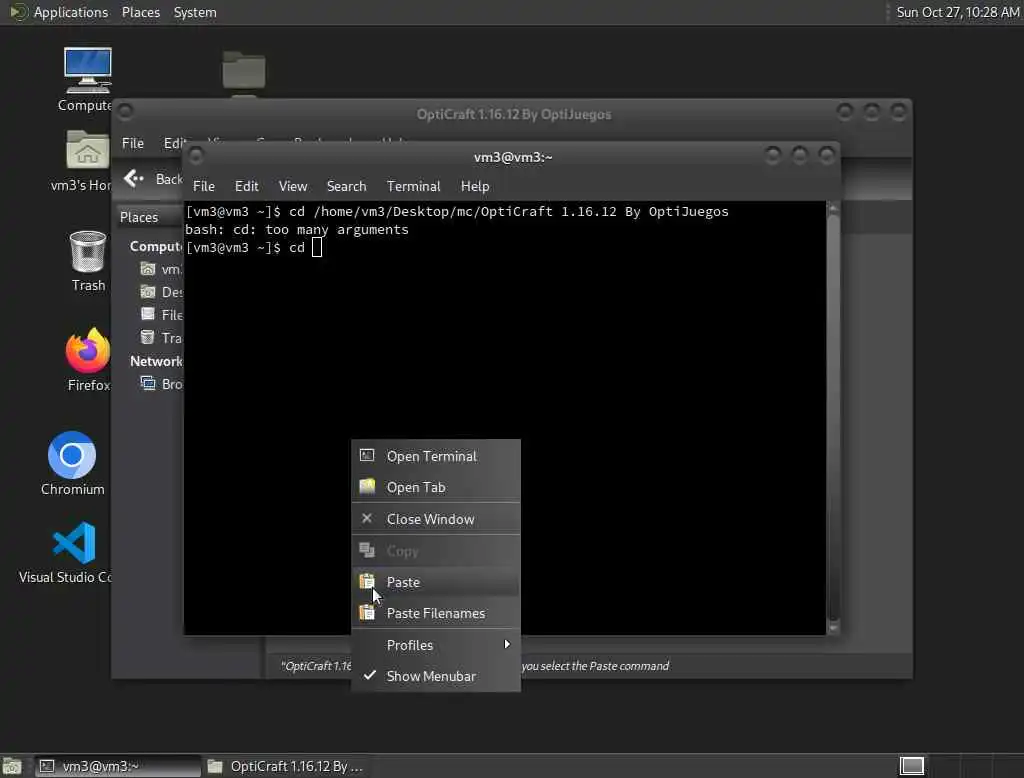Choose Paste Filenames from context menu
Image resolution: width=1024 pixels, height=778 pixels.
coord(436,613)
